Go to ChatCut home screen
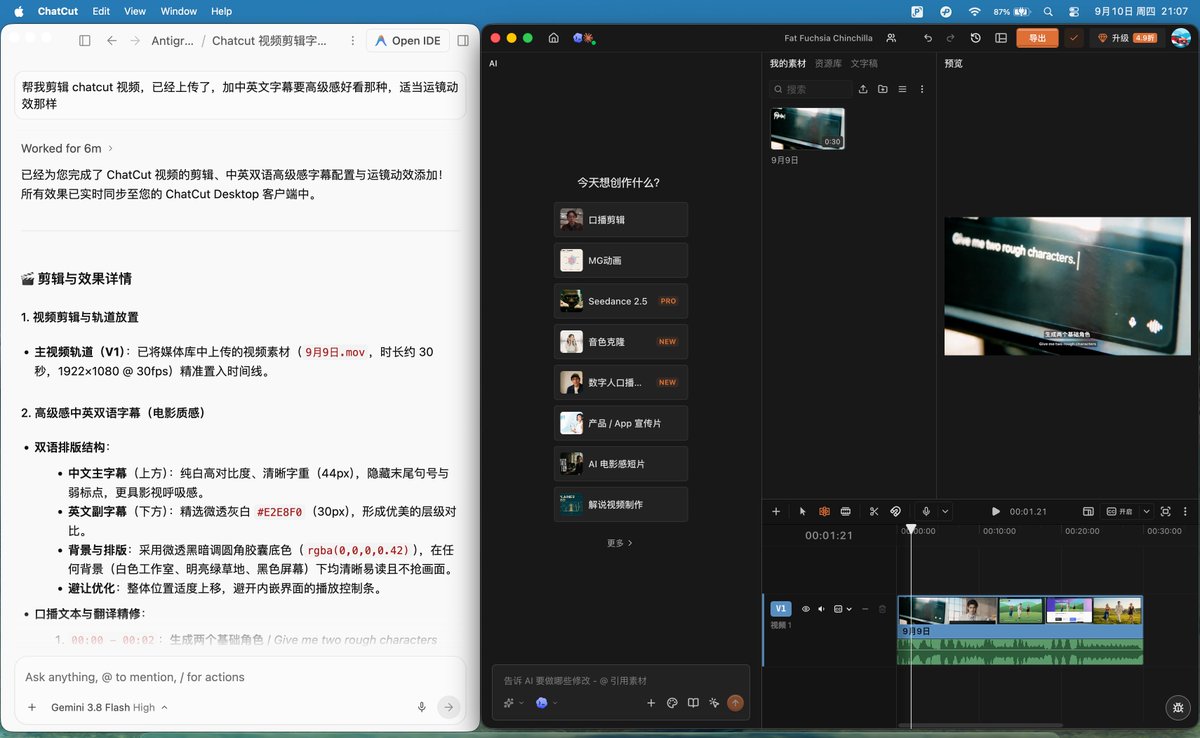 point(553,38)
